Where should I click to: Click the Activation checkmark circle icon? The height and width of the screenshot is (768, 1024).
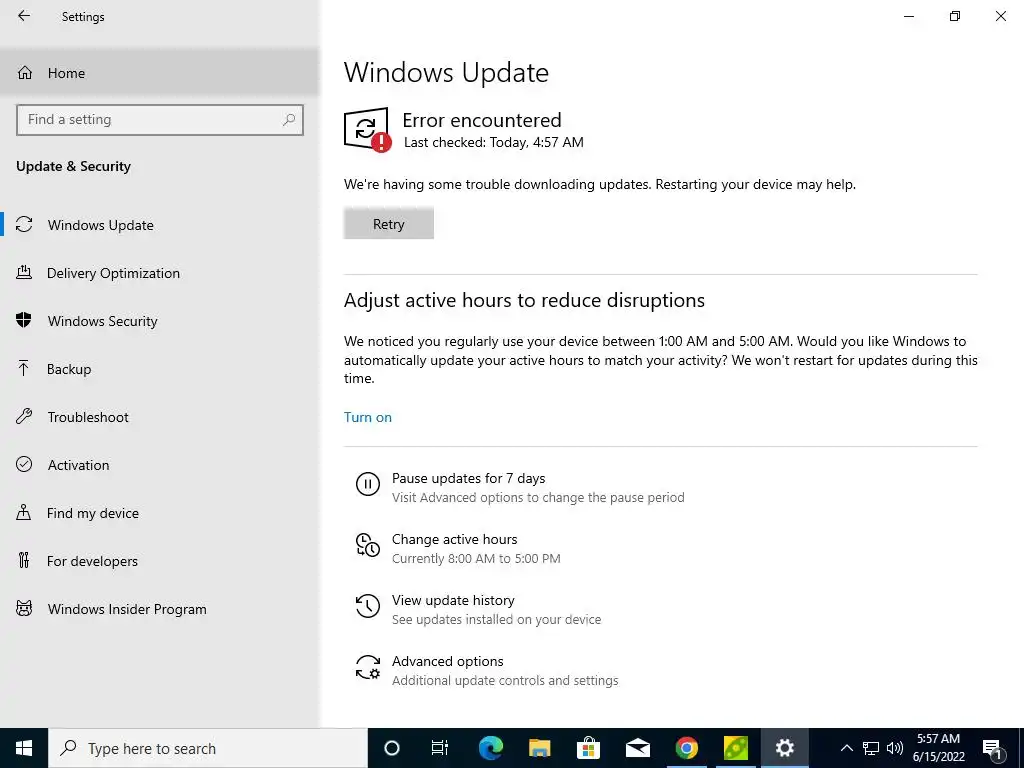24,464
